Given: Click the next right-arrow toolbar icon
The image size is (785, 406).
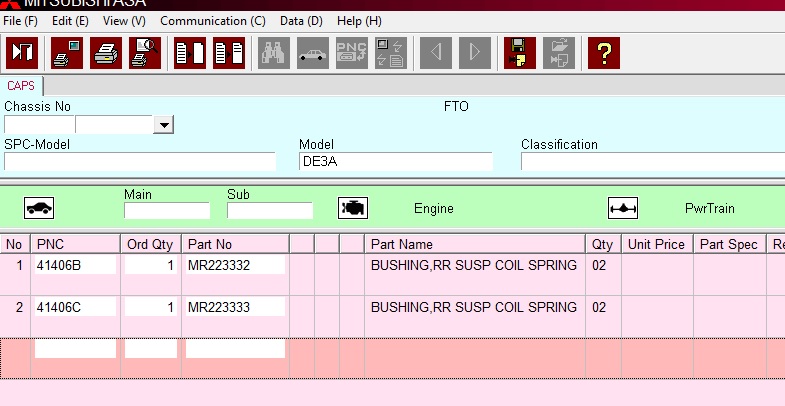Looking at the screenshot, I should 475,53.
